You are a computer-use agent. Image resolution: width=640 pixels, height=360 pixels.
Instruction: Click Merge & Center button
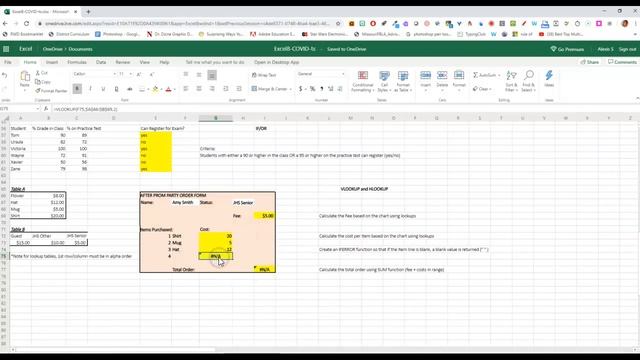pyautogui.click(x=269, y=89)
